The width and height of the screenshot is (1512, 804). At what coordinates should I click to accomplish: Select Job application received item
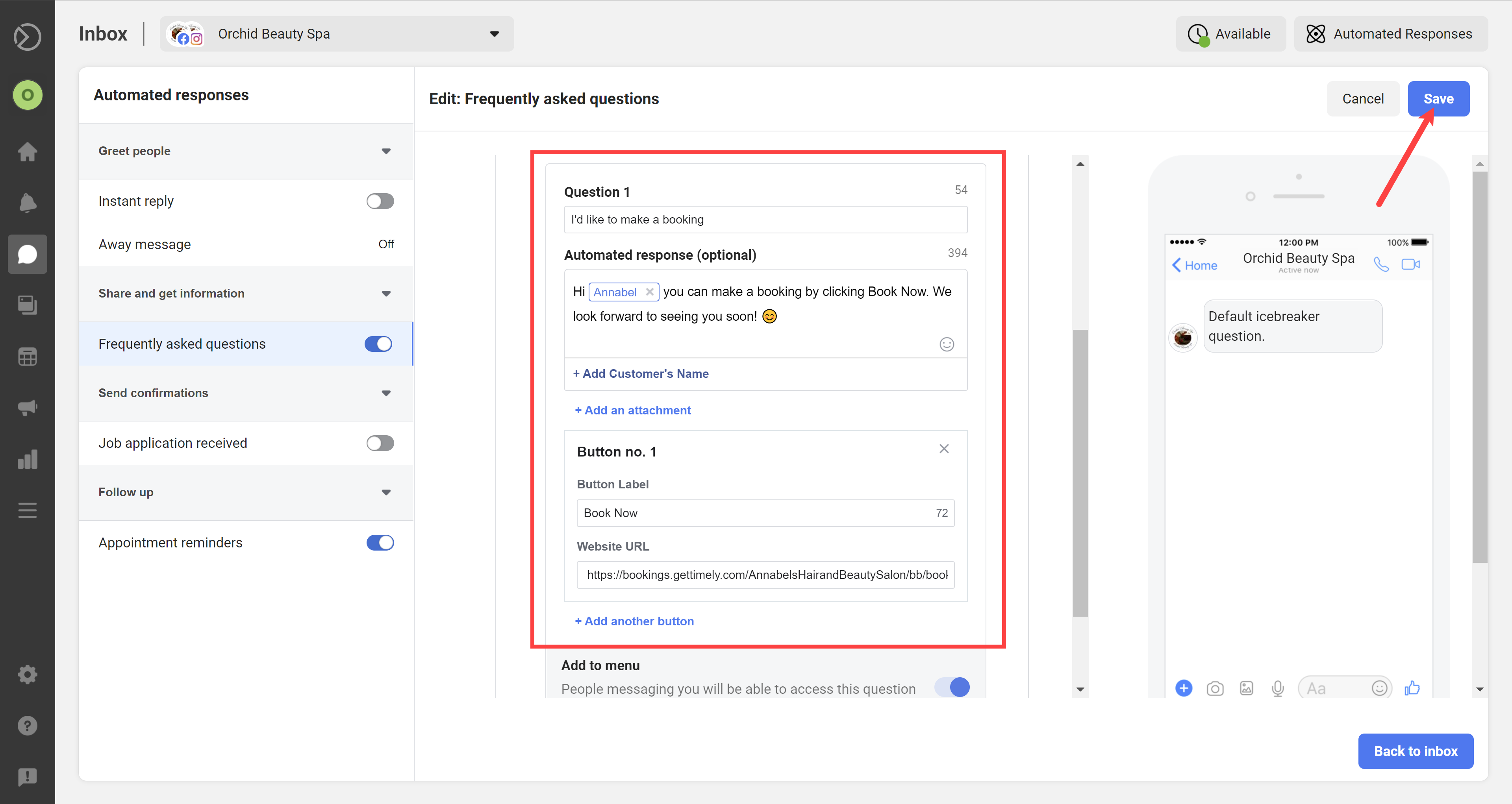pos(246,443)
